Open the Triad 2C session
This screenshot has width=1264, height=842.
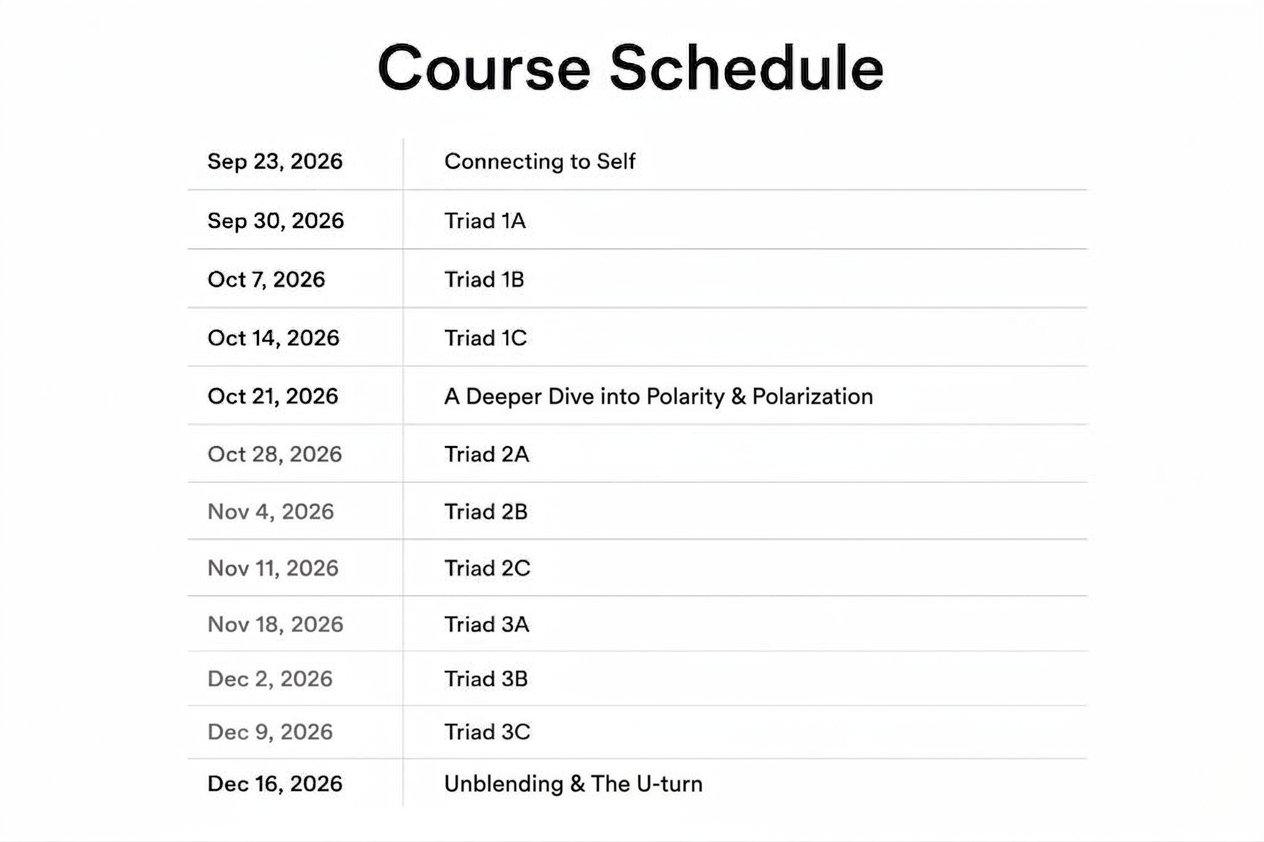(487, 569)
